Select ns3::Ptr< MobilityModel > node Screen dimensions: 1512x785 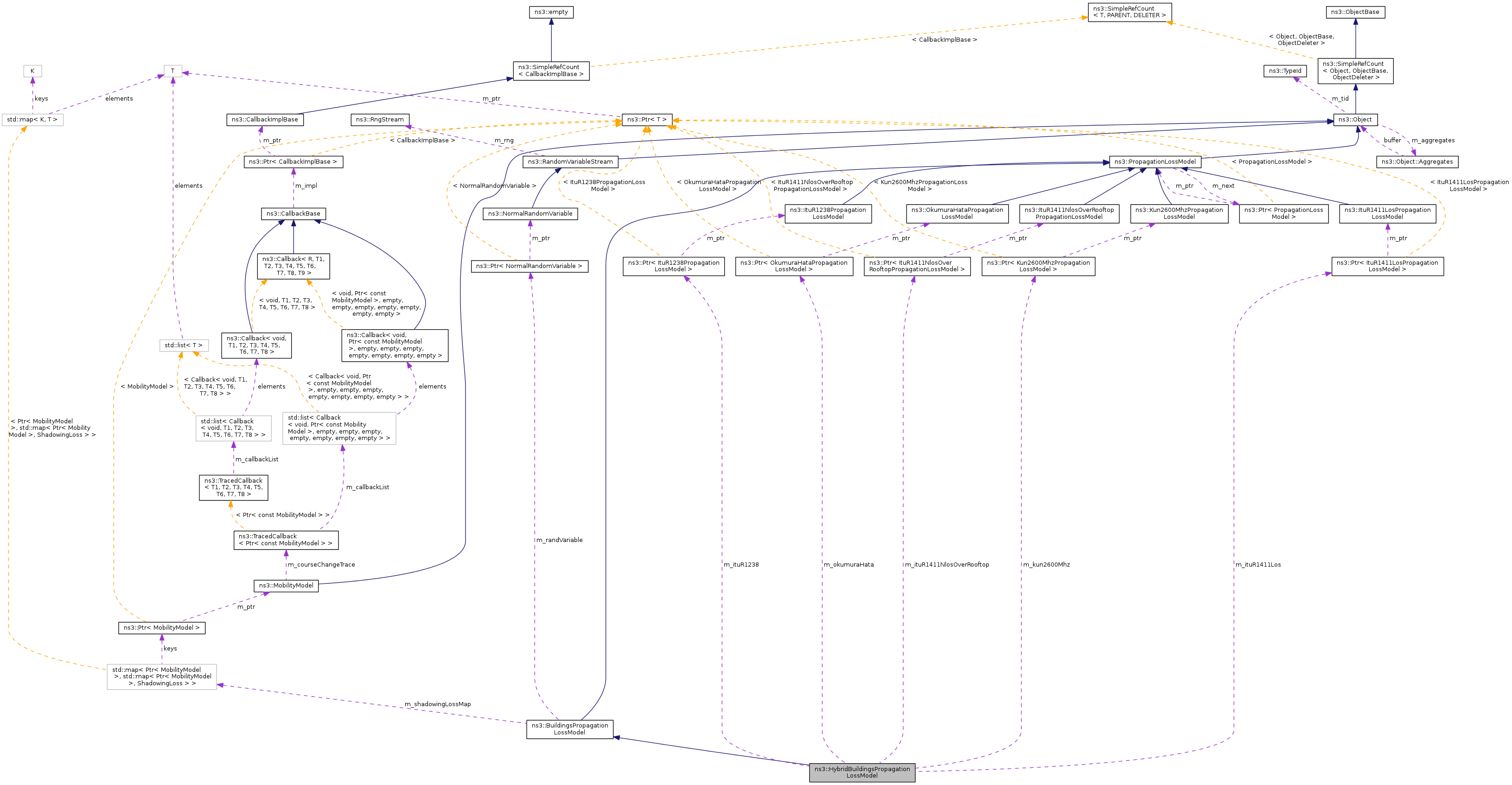161,628
